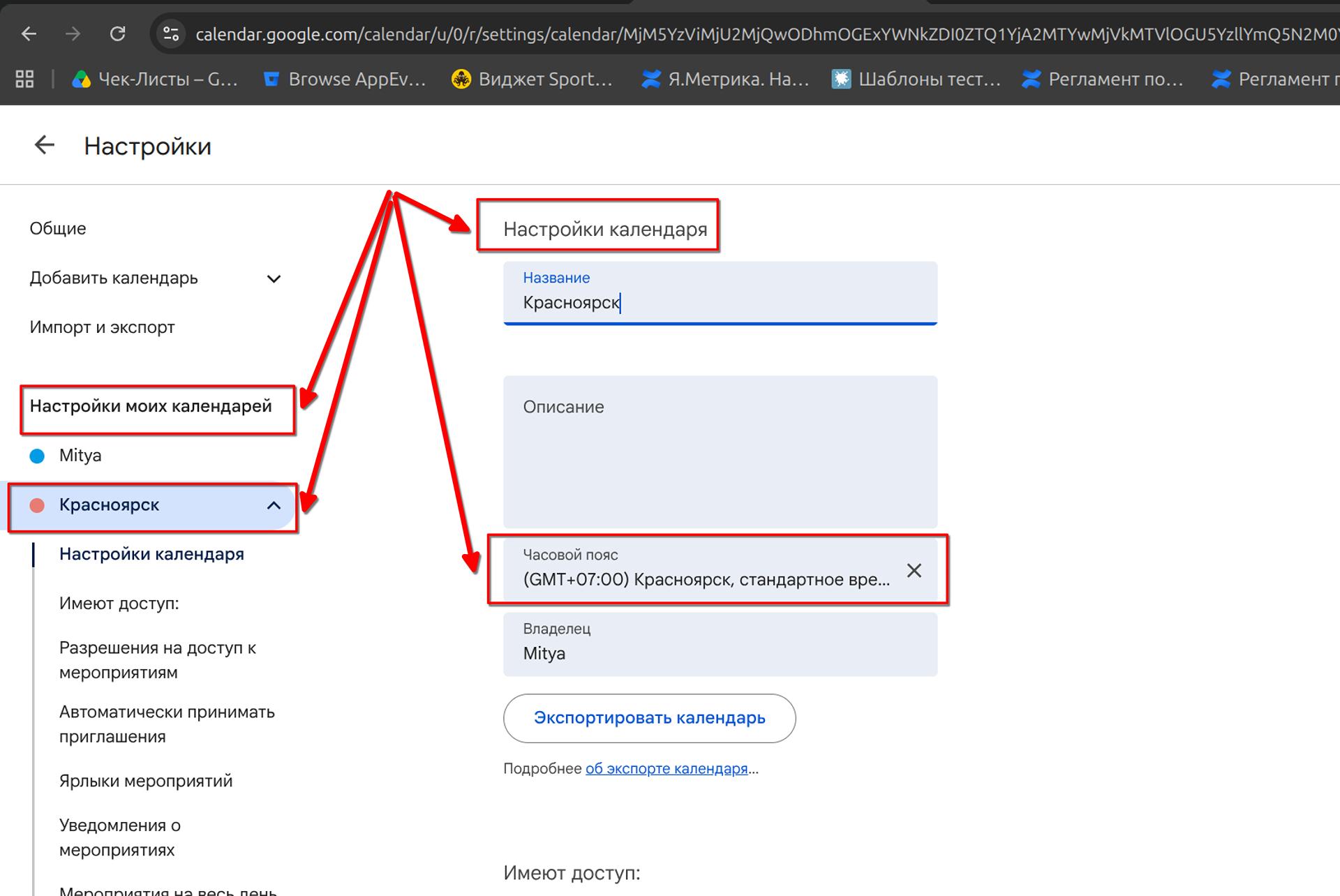Open Автоматически принимать приглашения subsection
This screenshot has width=1340, height=896.
click(167, 724)
